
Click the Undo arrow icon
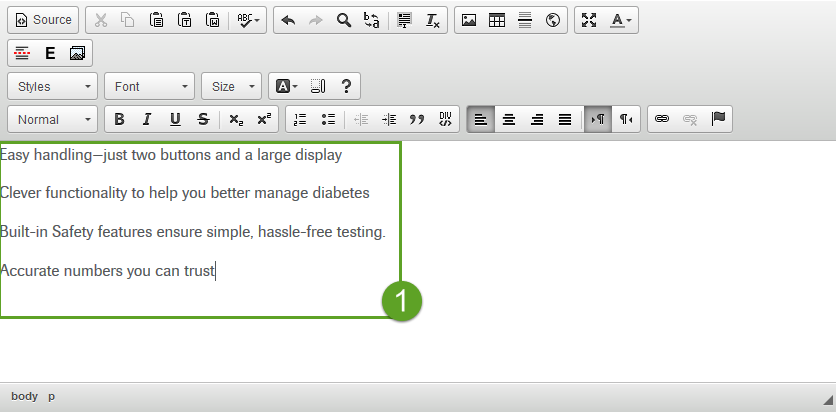(288, 20)
